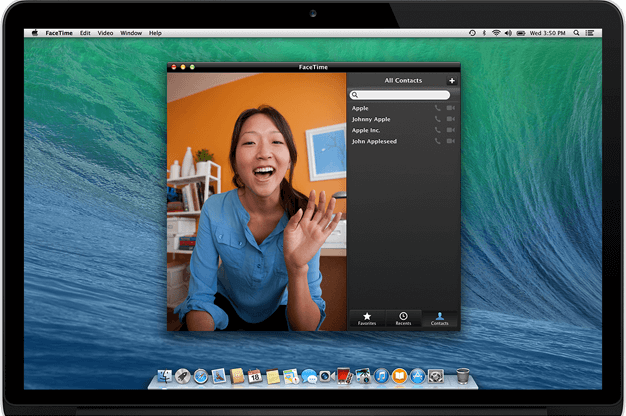Image resolution: width=626 pixels, height=416 pixels.
Task: Start video call with Apple contact
Action: 450,108
